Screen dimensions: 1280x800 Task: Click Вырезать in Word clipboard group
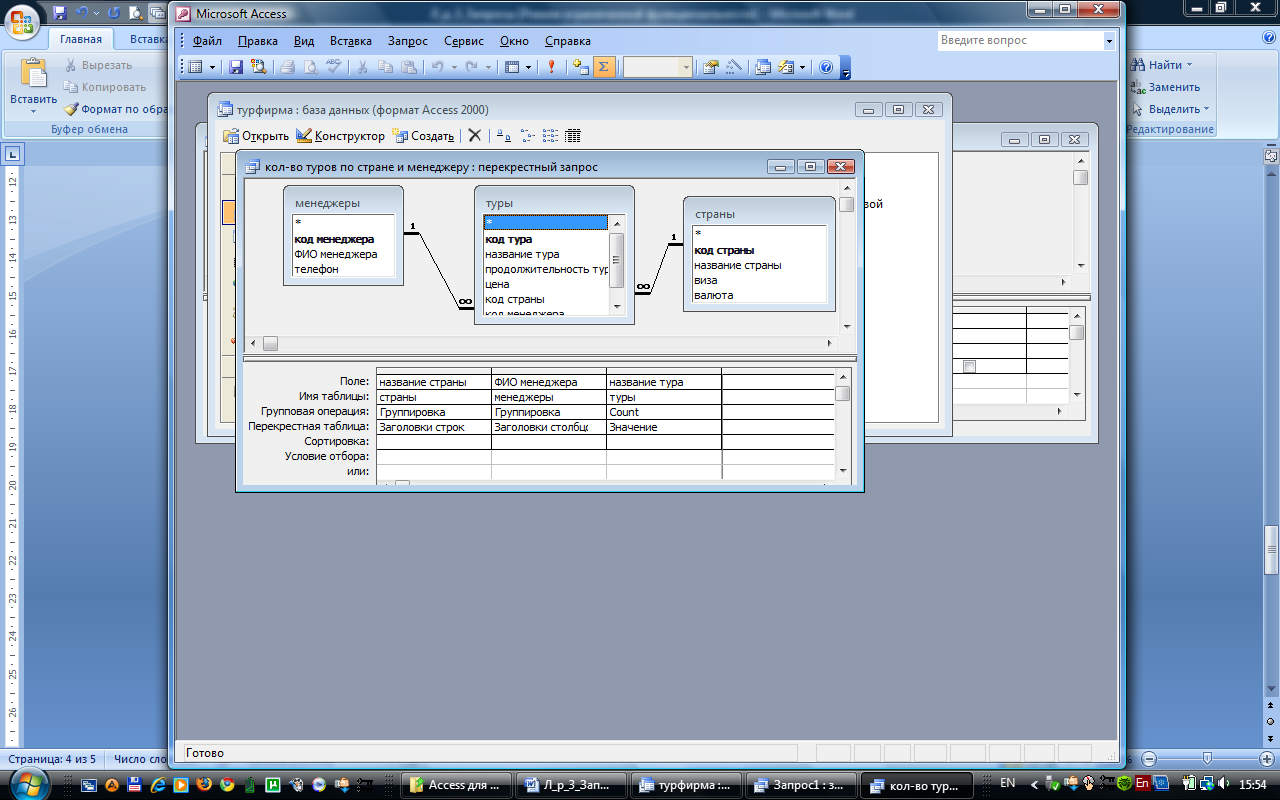point(98,65)
